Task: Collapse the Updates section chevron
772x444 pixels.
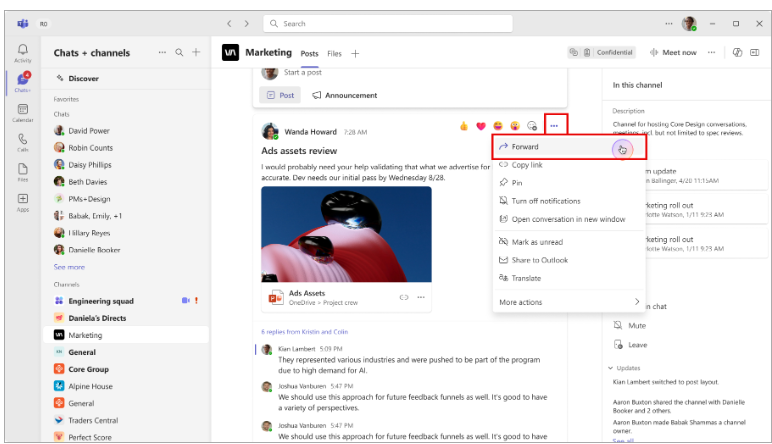Action: pos(611,368)
